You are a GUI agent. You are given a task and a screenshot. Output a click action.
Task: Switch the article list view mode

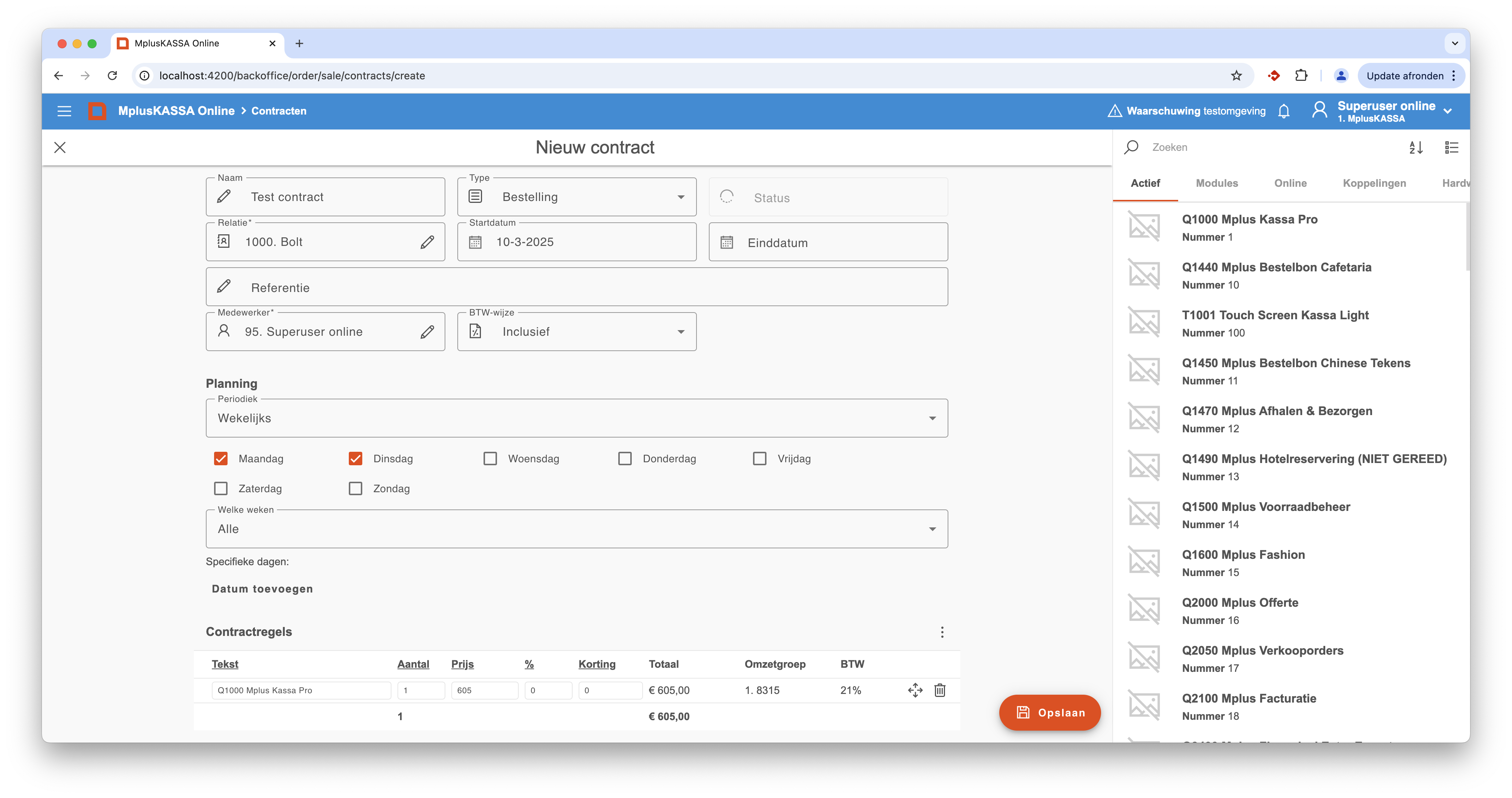[x=1451, y=147]
